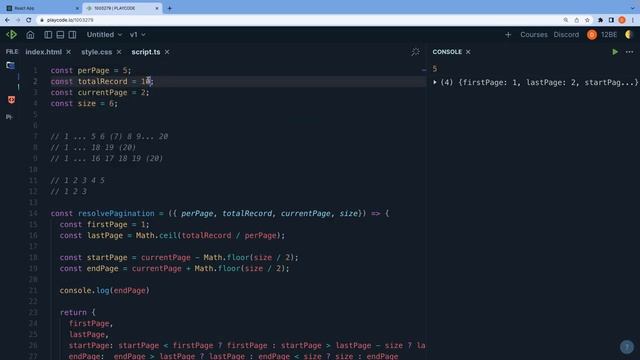Close the PLAYCODE browser tab
This screenshot has height=360, width=640.
pos(157,8)
